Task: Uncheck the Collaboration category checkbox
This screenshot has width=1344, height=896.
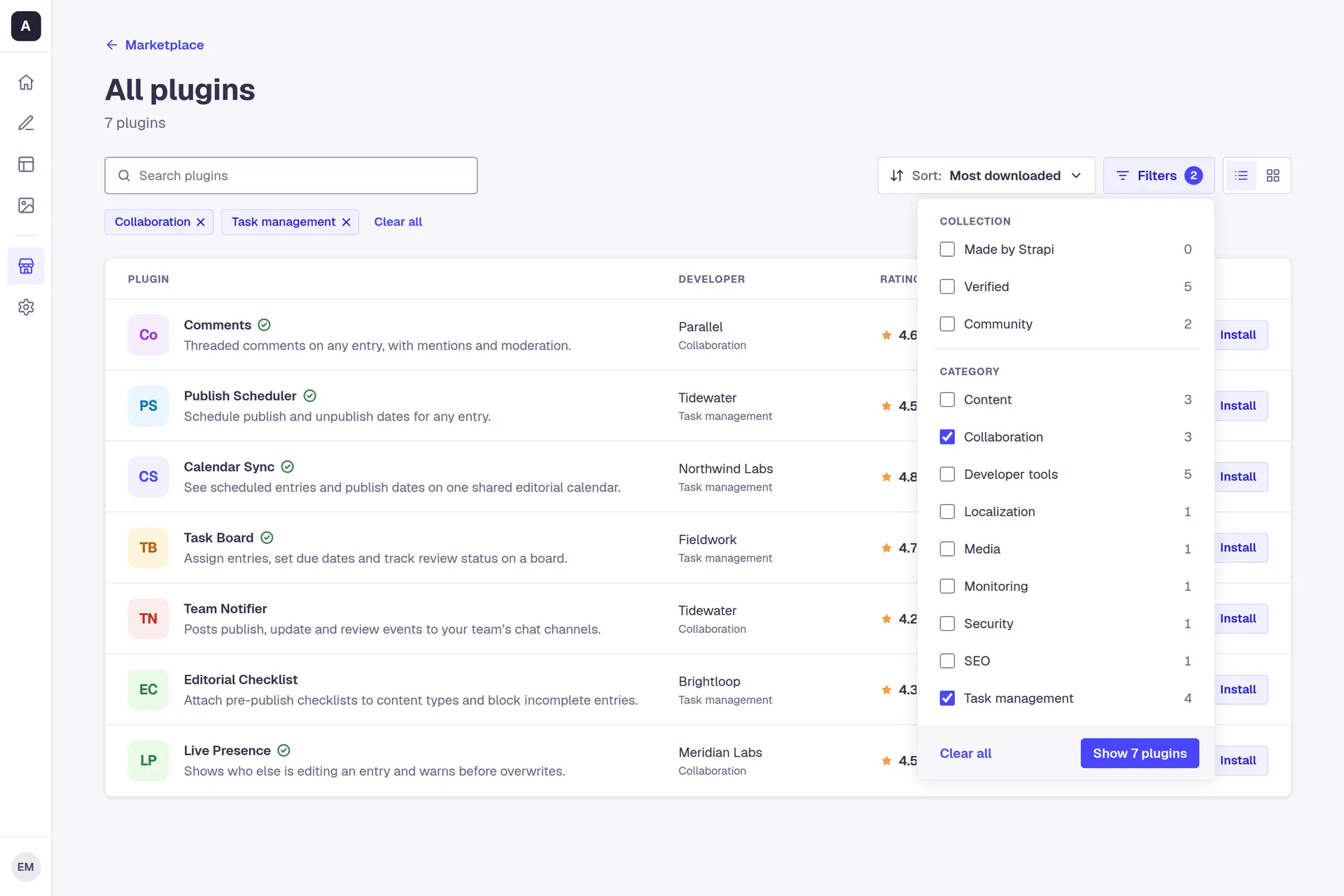Action: point(947,437)
